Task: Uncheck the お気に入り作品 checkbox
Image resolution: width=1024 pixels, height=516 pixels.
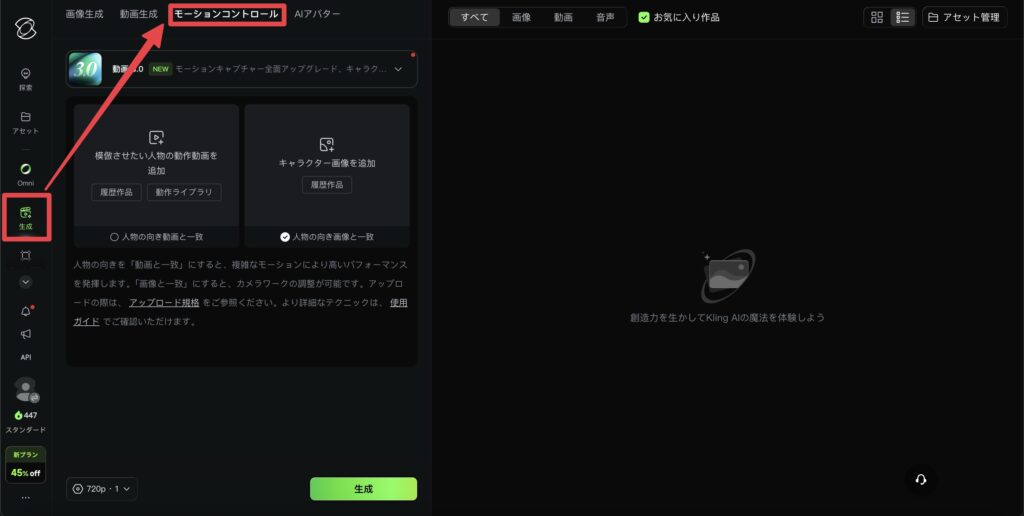Action: click(644, 17)
